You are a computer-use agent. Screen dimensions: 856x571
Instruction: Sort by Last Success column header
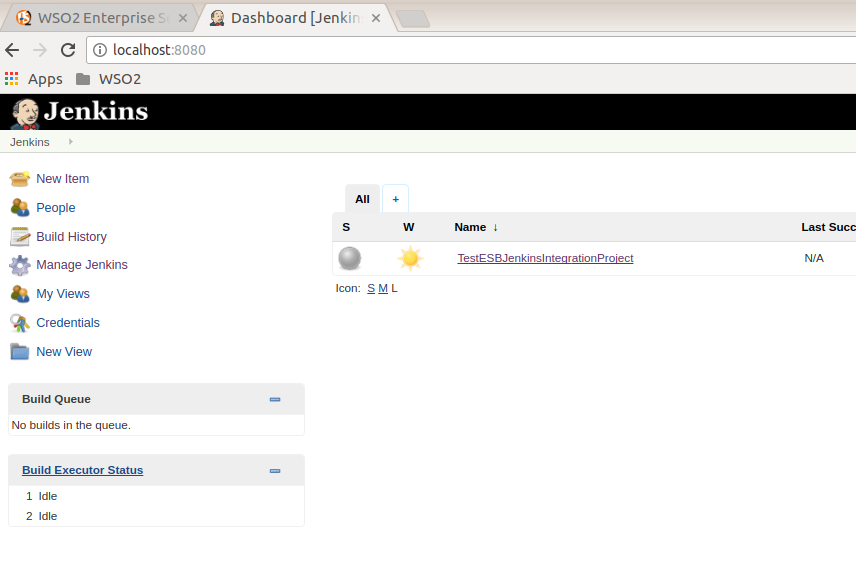point(828,227)
